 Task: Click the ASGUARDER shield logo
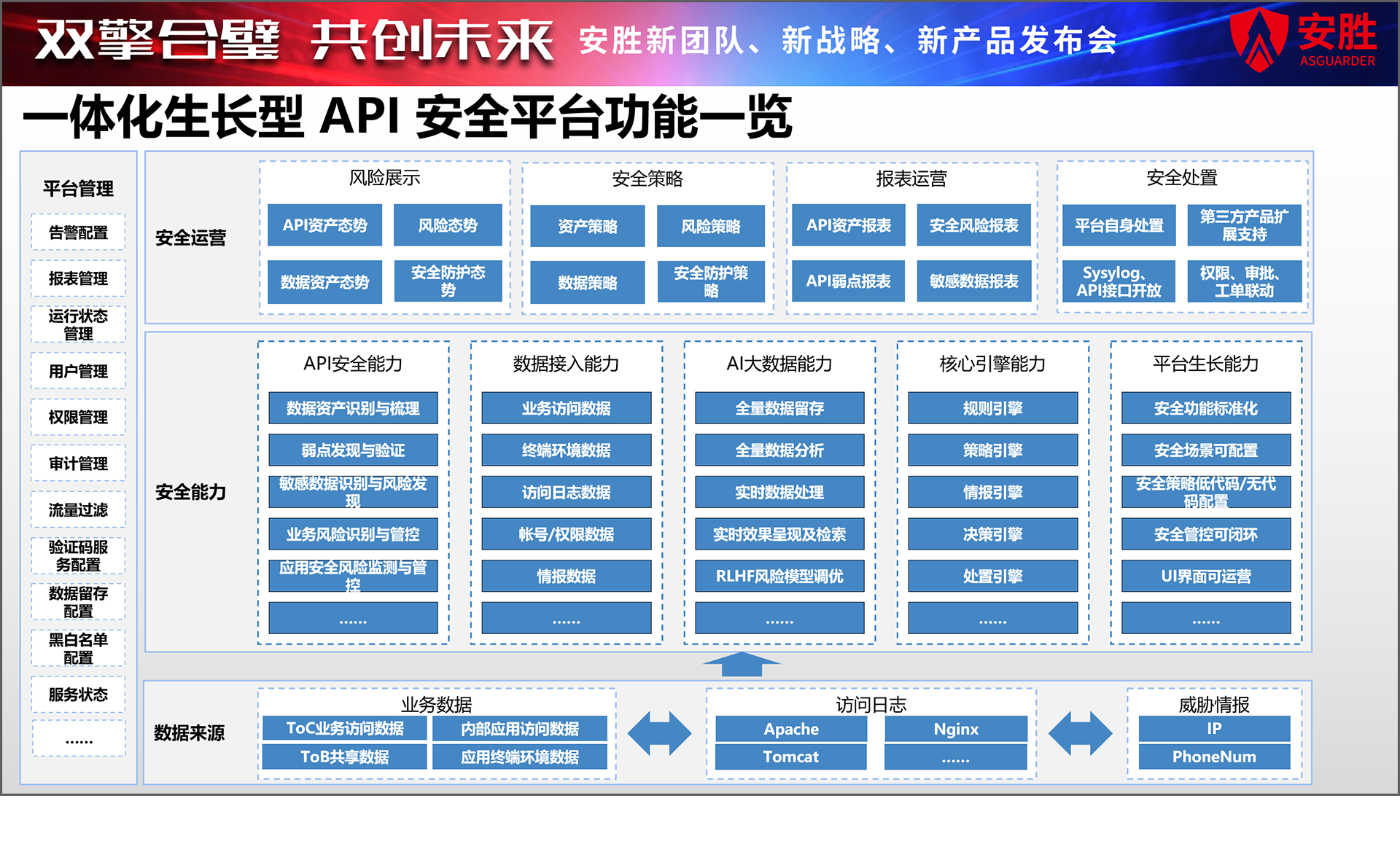pos(1259,40)
